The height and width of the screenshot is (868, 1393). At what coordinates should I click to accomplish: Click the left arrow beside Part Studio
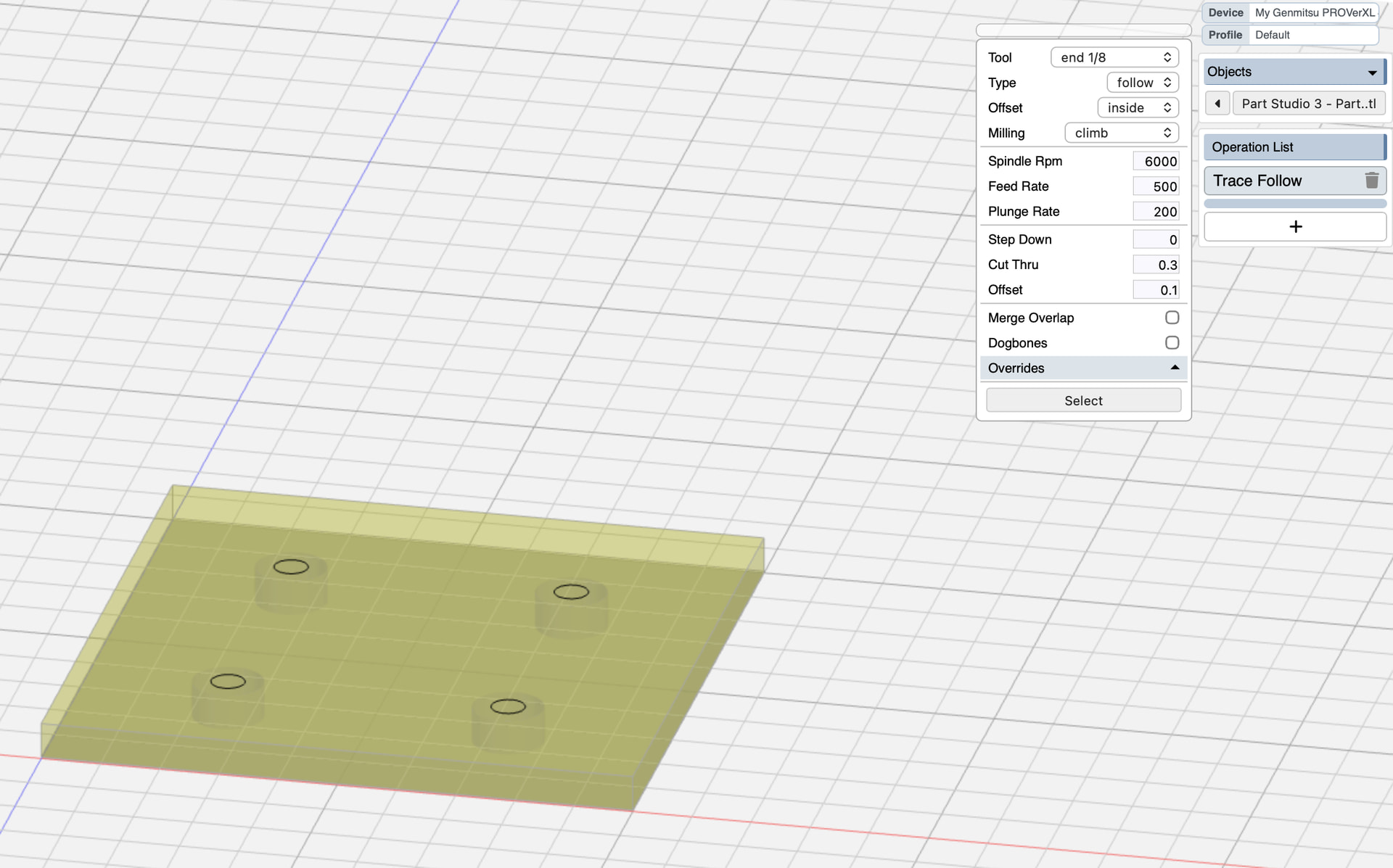pyautogui.click(x=1217, y=104)
